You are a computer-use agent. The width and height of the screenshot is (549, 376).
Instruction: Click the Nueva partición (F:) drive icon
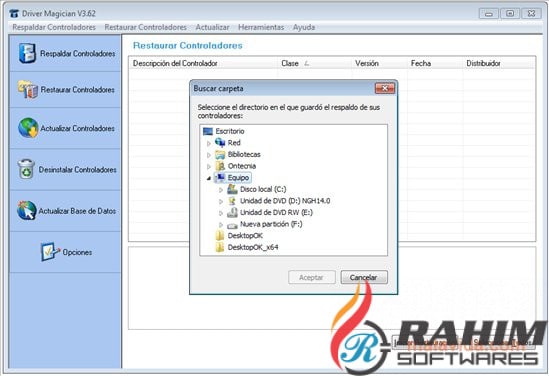(232, 225)
